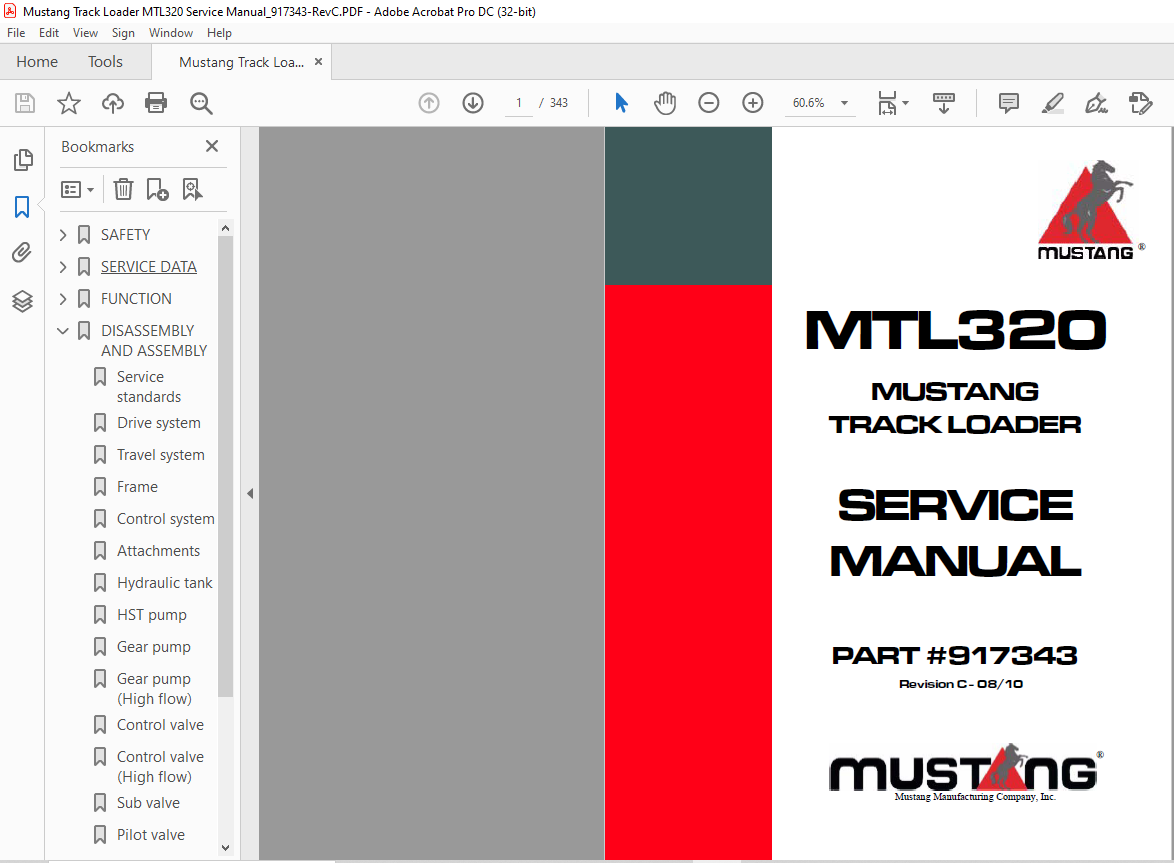Image resolution: width=1174 pixels, height=863 pixels.
Task: Open attachments paperclip panel
Action: [22, 253]
